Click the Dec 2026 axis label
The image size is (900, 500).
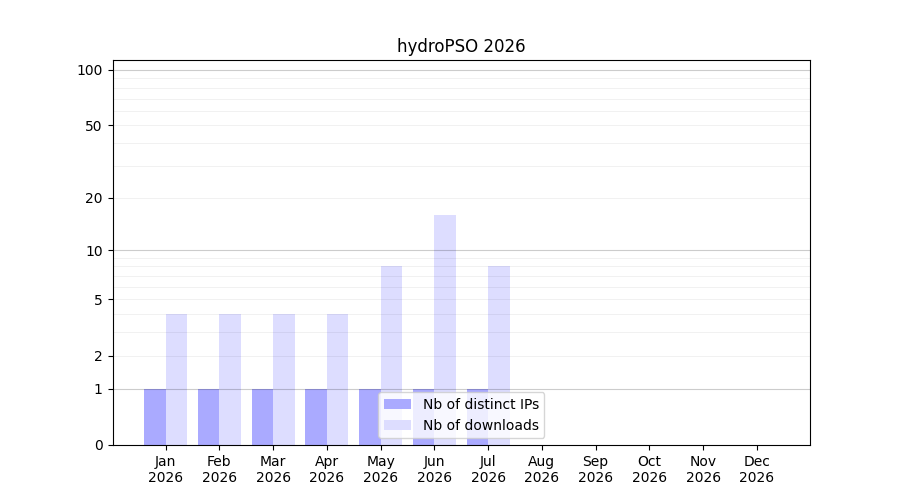[757, 469]
